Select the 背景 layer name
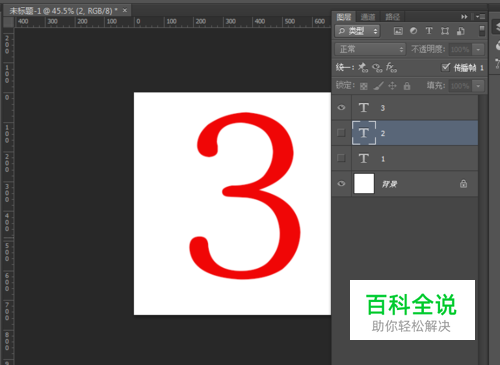Viewport: 500px width, 365px height. point(389,184)
